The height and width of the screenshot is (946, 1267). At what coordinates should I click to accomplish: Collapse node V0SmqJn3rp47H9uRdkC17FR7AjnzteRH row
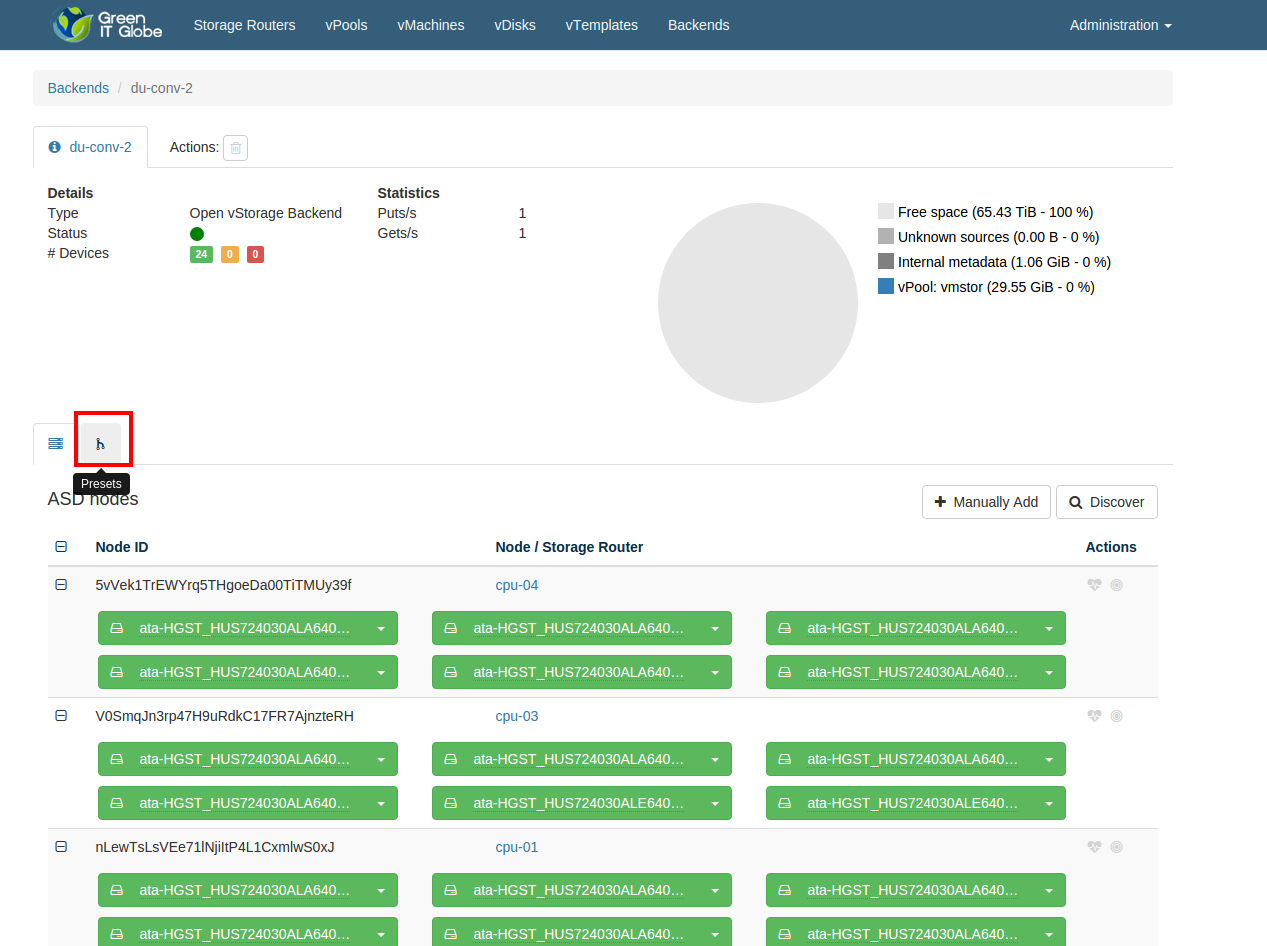[x=61, y=716]
